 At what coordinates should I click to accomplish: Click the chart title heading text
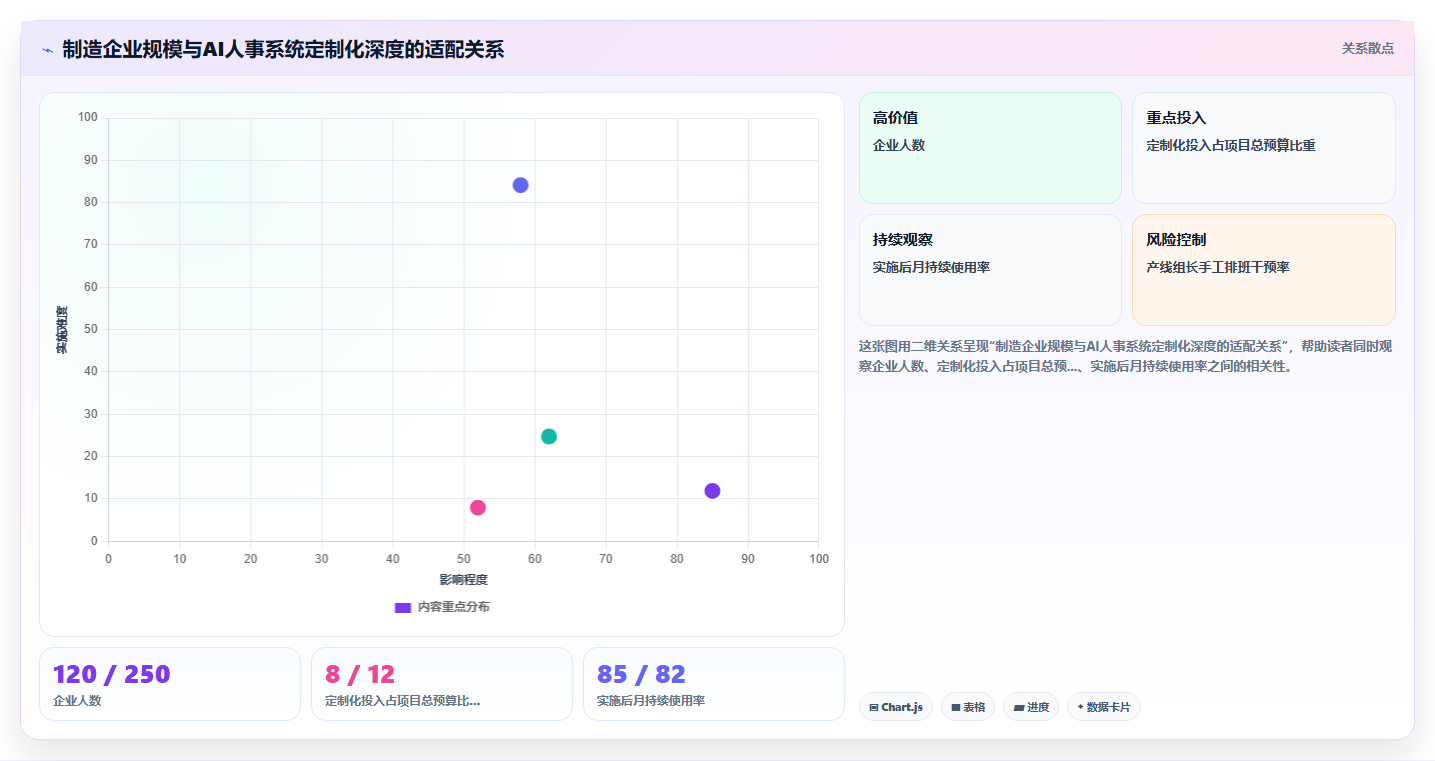283,50
